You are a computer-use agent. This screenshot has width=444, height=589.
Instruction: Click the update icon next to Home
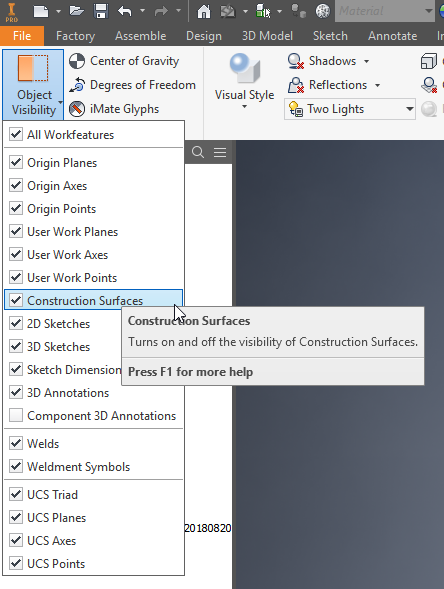[228, 11]
